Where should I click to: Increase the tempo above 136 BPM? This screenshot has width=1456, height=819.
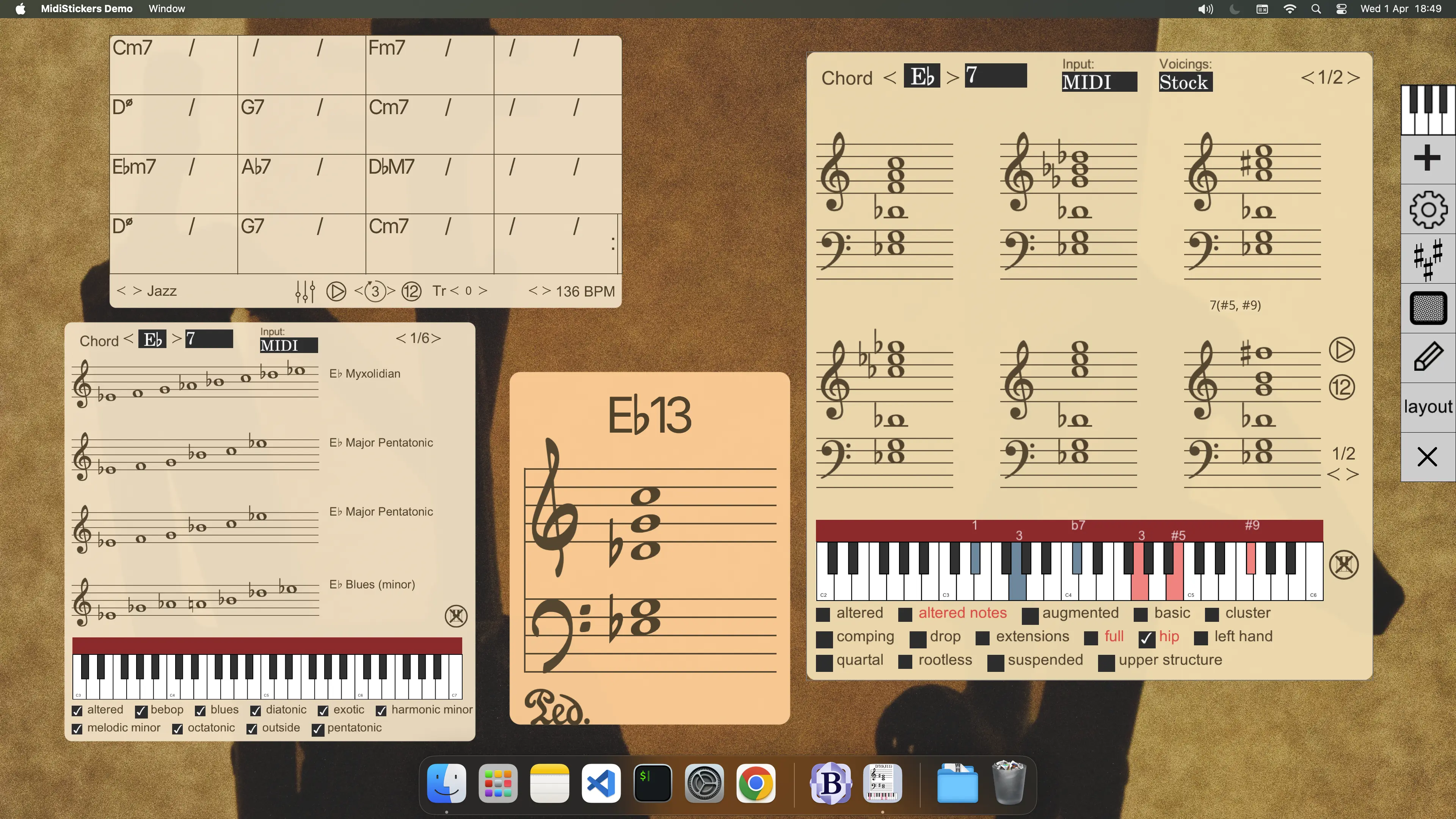(x=546, y=290)
